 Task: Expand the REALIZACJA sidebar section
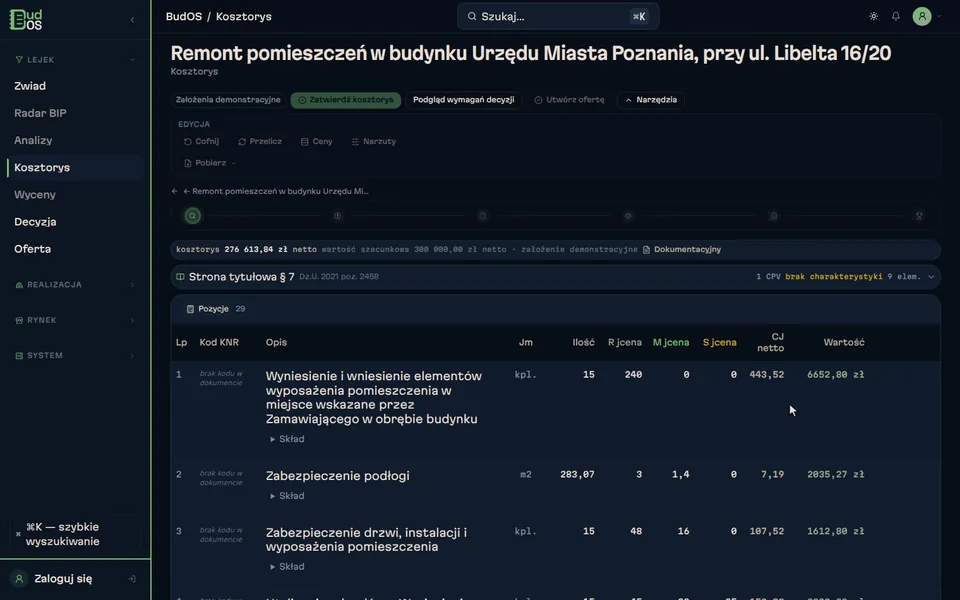[x=74, y=285]
